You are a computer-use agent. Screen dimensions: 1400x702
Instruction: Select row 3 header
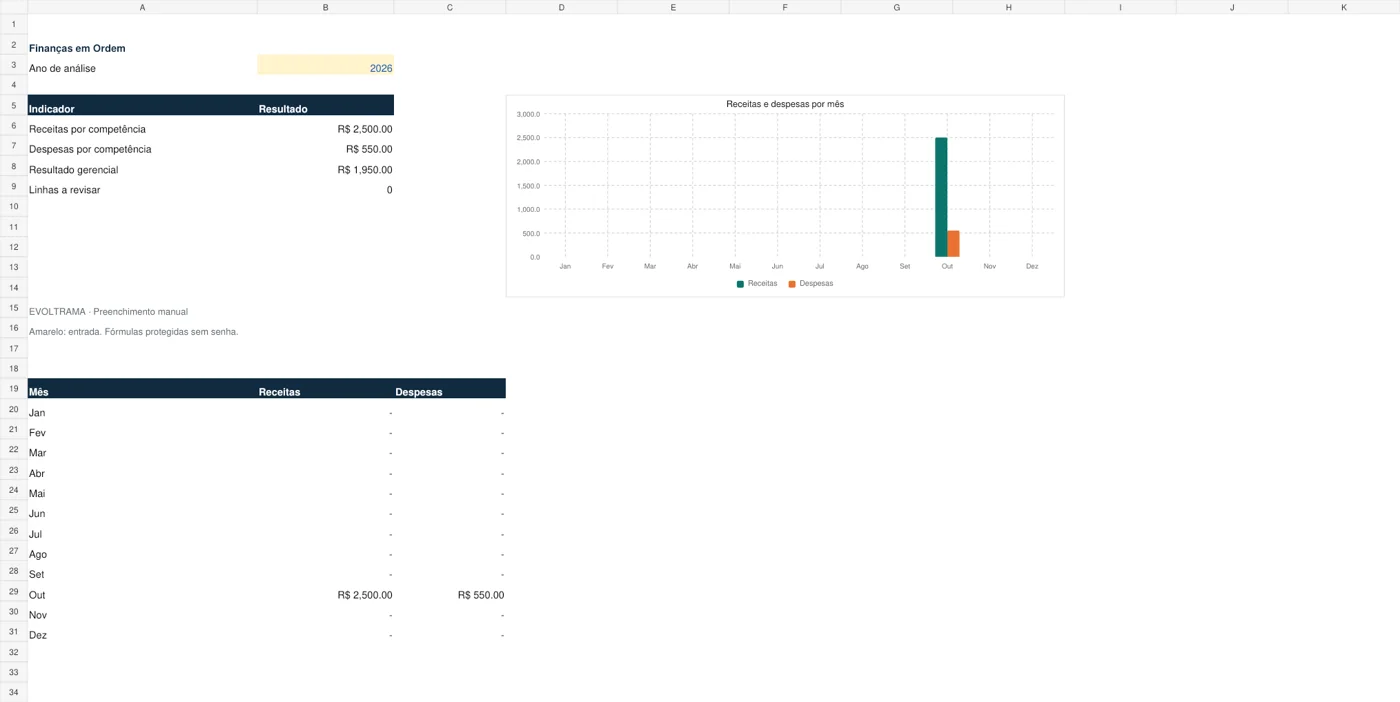(x=14, y=65)
